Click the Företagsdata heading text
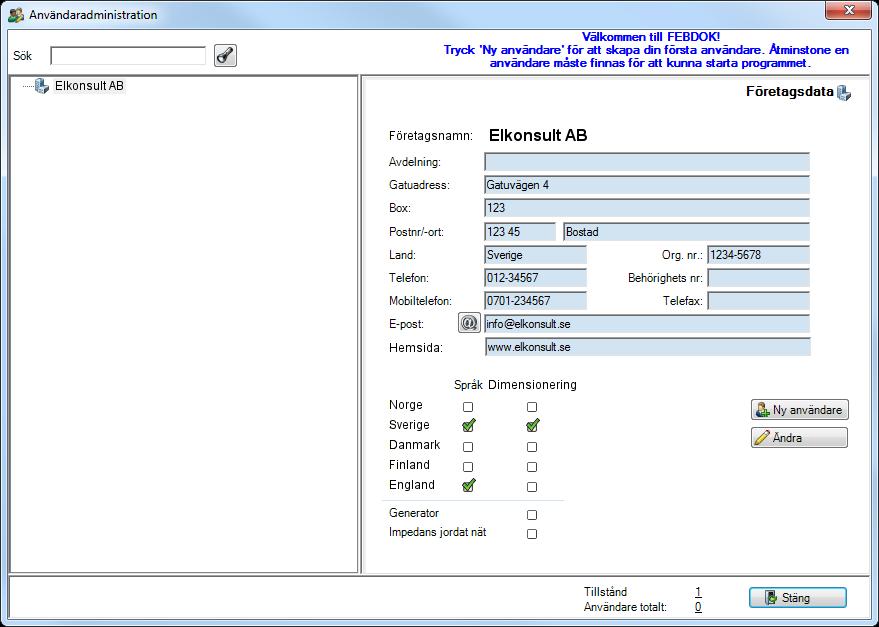879x627 pixels. coord(789,91)
